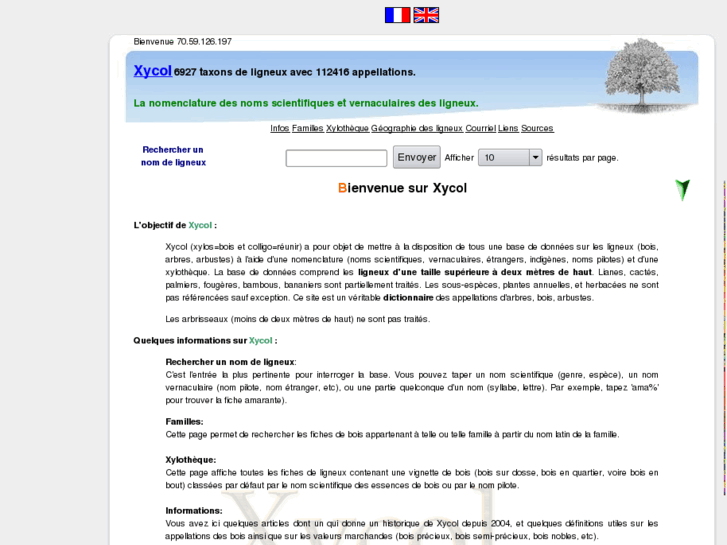Switch site language to French flag
This screenshot has height=545, width=727.
(x=397, y=15)
